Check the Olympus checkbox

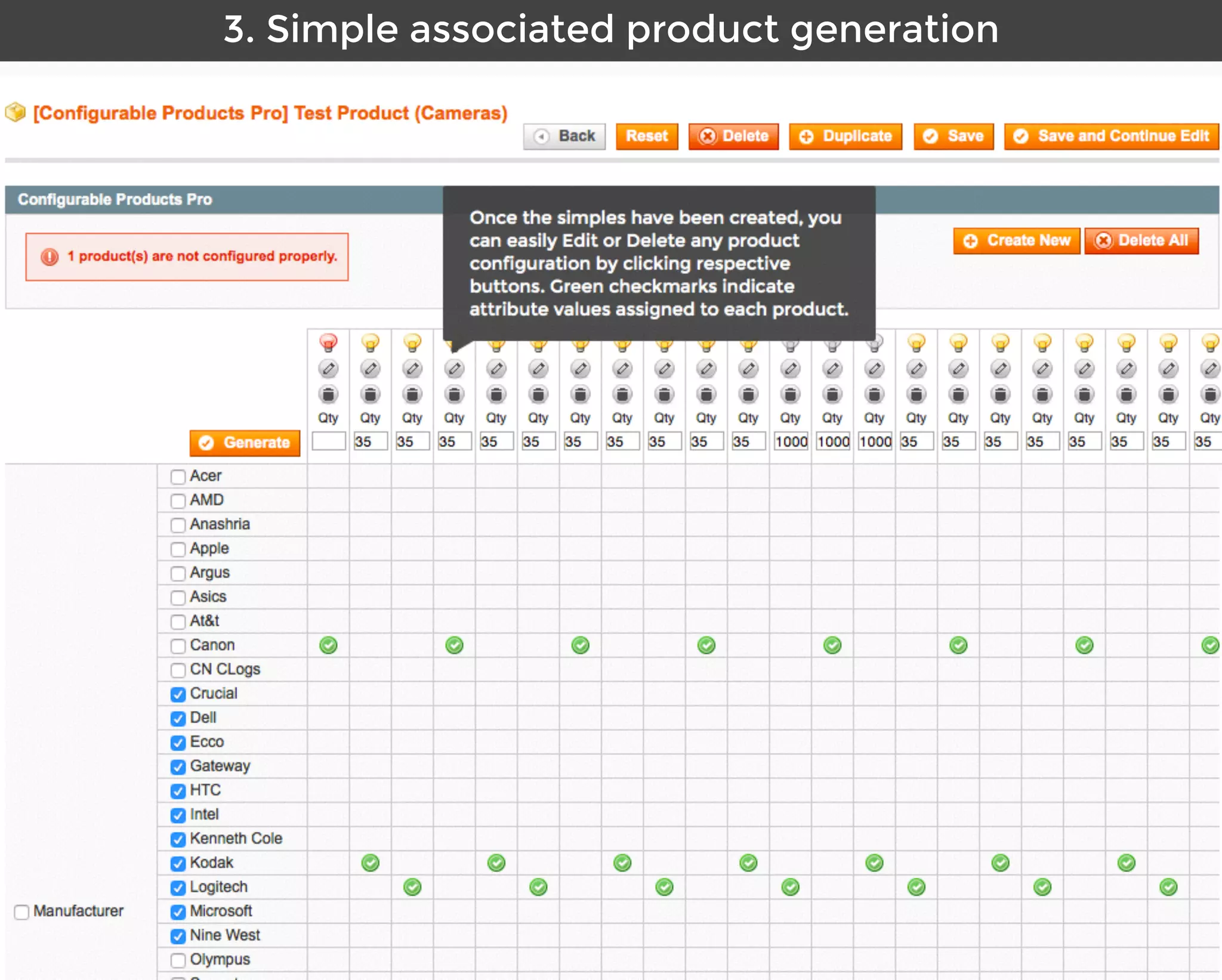pos(178,960)
